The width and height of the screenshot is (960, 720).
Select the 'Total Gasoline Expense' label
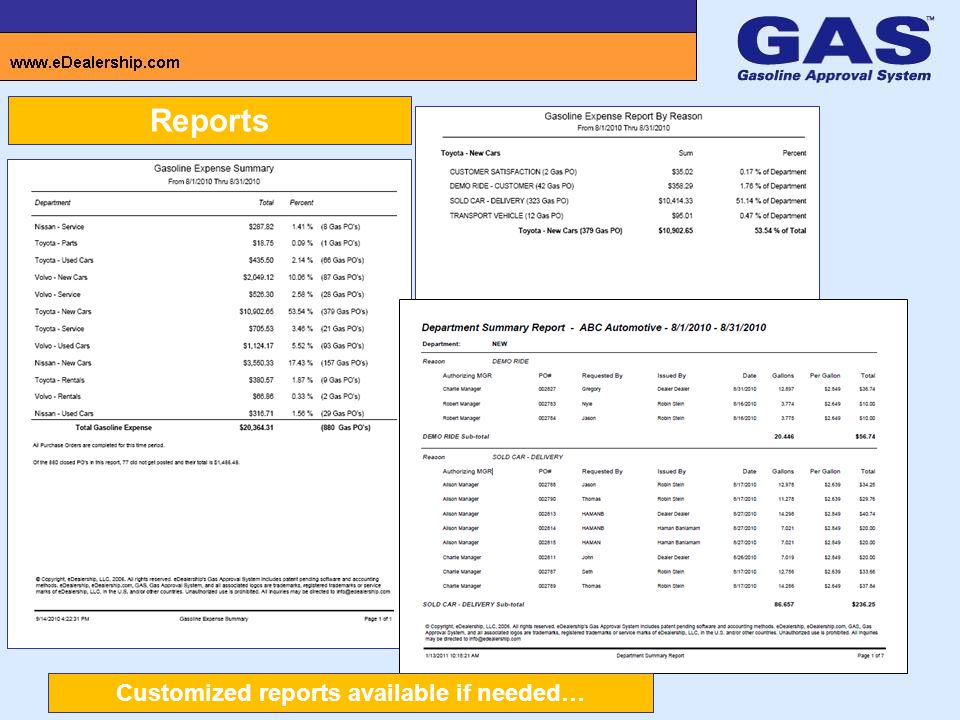click(113, 427)
